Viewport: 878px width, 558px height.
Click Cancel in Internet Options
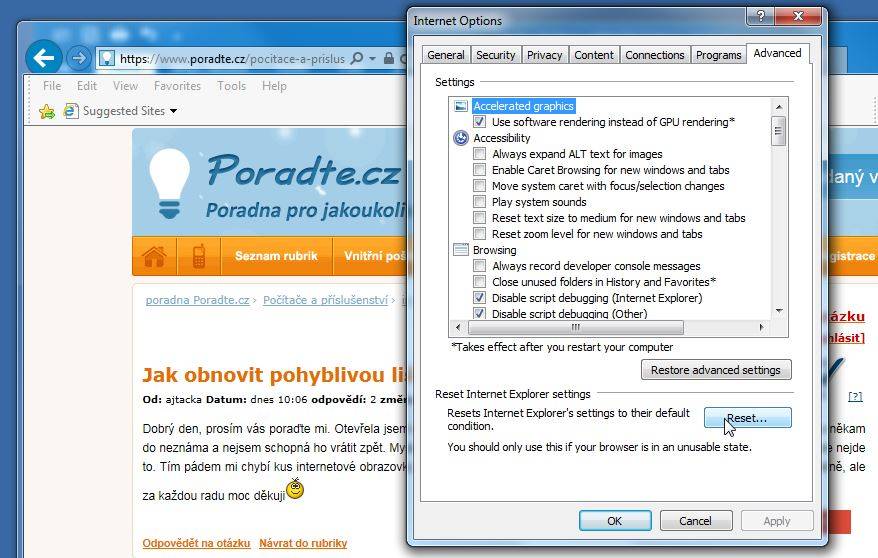point(695,521)
